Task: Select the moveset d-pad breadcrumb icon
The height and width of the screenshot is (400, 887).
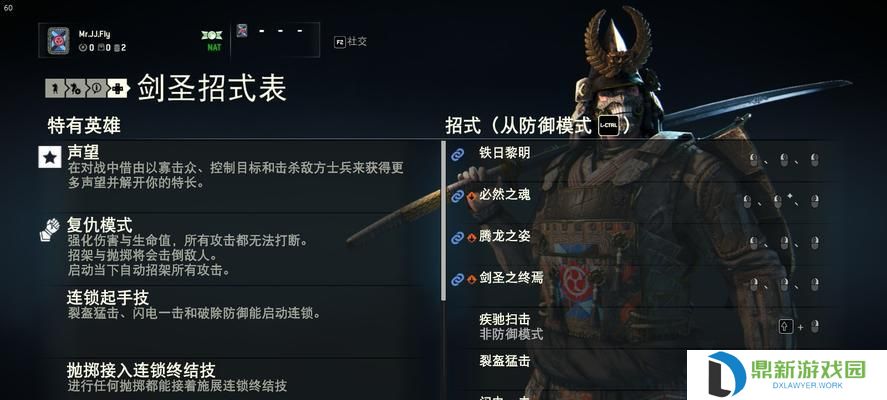Action: point(118,88)
